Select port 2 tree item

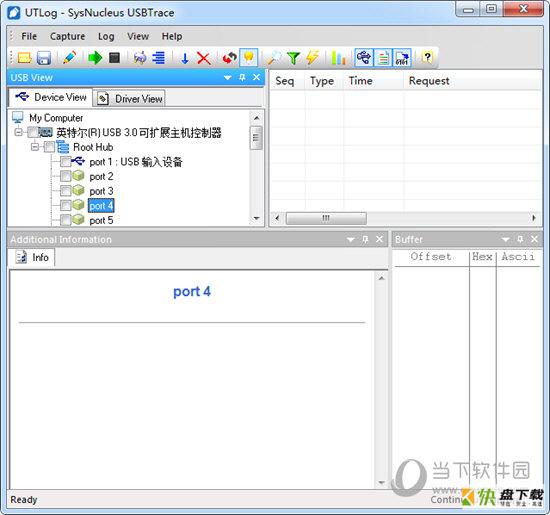tap(101, 176)
